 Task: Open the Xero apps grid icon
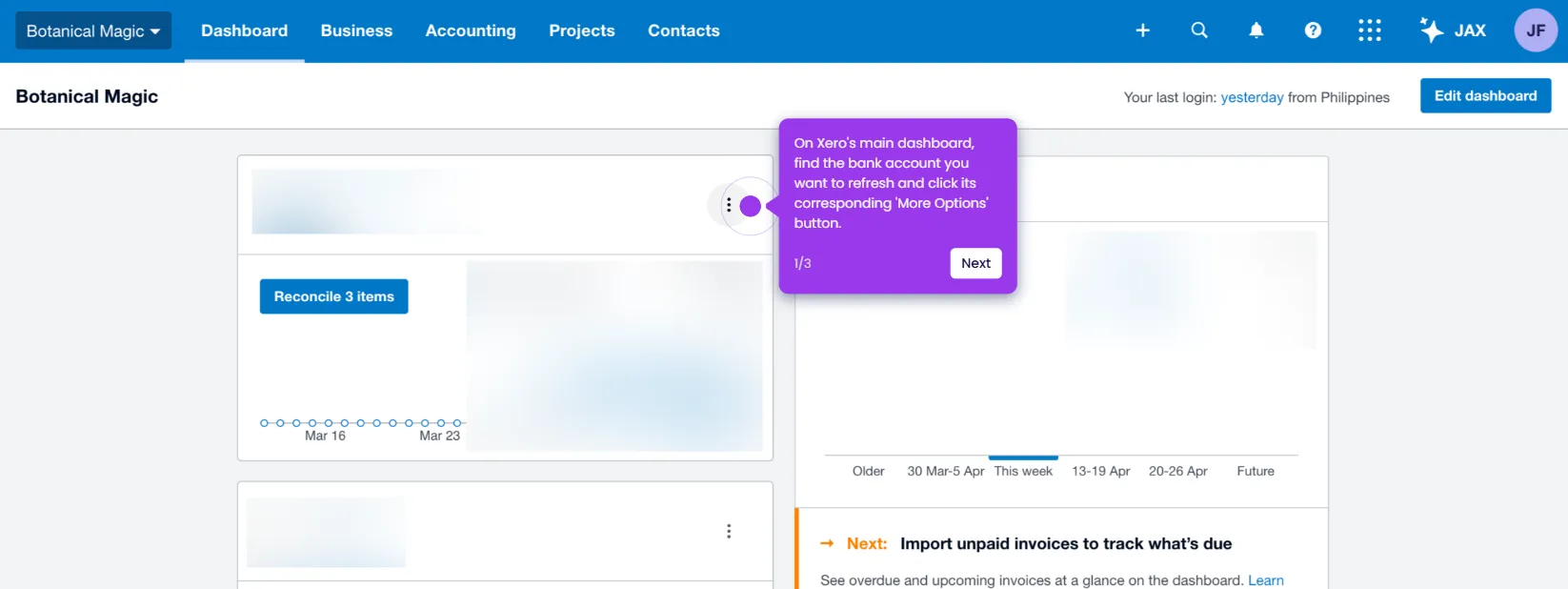(x=1370, y=30)
